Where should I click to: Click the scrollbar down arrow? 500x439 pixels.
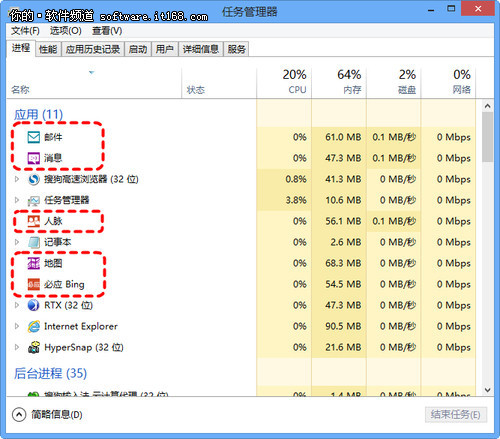[x=488, y=390]
